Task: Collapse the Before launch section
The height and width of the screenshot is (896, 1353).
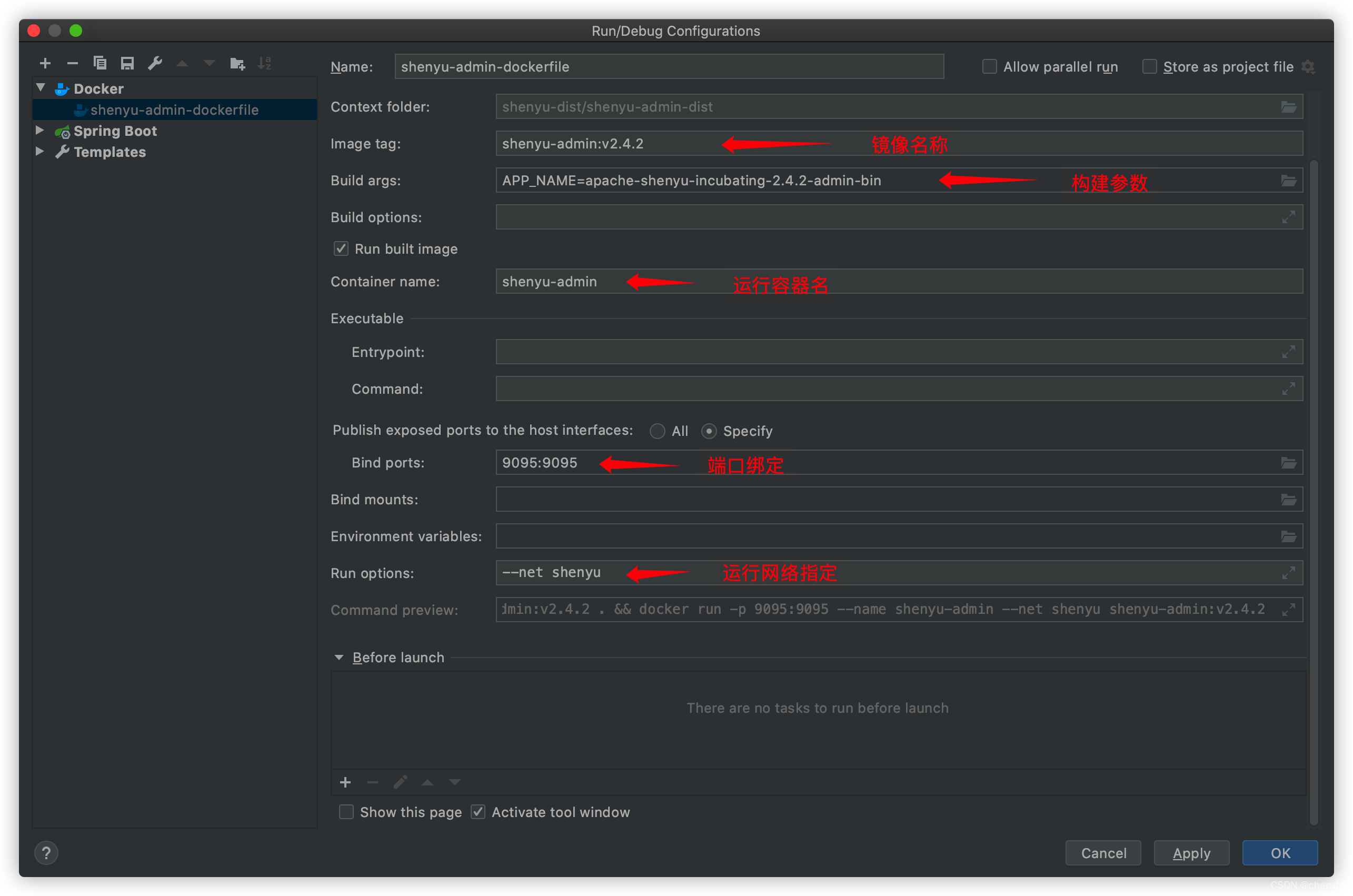Action: 339,658
